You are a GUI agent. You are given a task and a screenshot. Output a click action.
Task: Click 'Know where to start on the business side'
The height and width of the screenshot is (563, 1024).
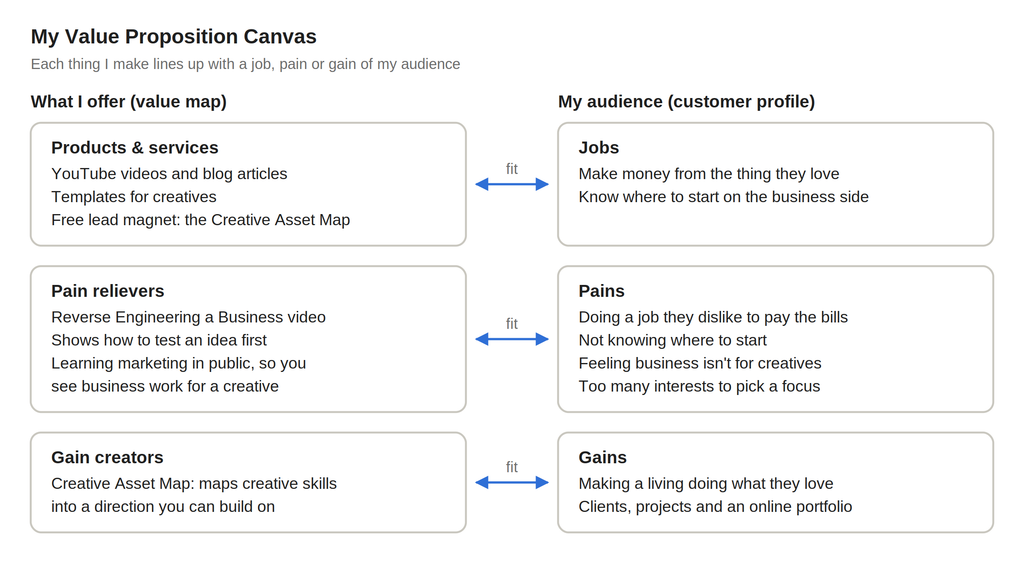click(x=724, y=197)
